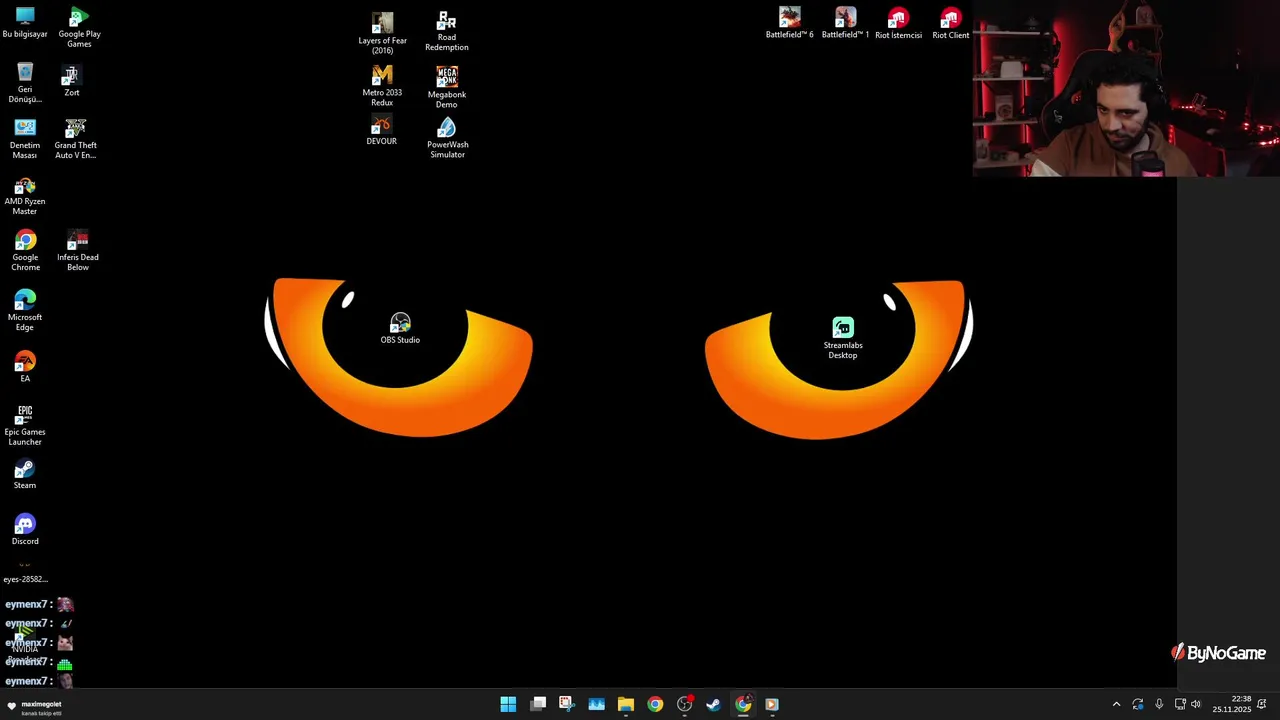Open Epic Games Launcher icon
Screen dimensions: 1280x720
coord(25,426)
